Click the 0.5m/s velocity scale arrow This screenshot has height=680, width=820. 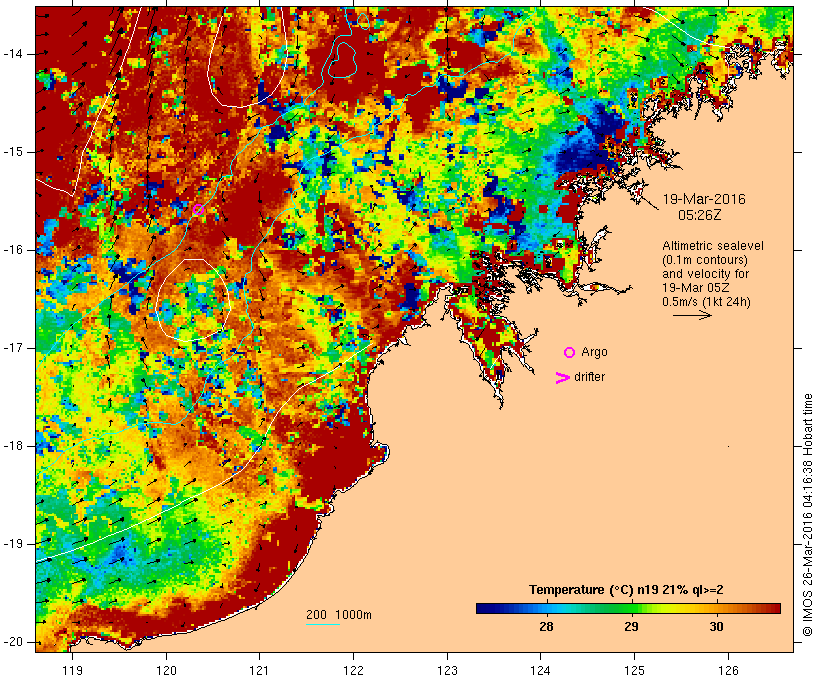tap(692, 315)
